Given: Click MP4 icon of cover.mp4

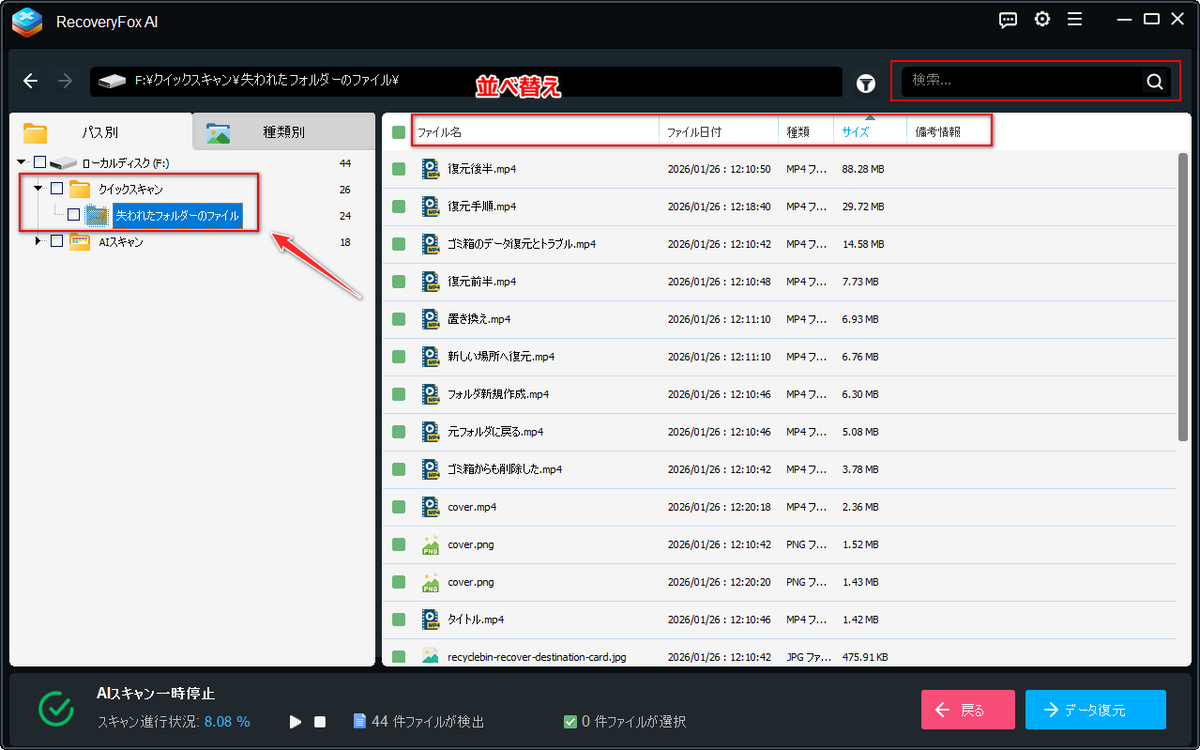Looking at the screenshot, I should [x=430, y=507].
